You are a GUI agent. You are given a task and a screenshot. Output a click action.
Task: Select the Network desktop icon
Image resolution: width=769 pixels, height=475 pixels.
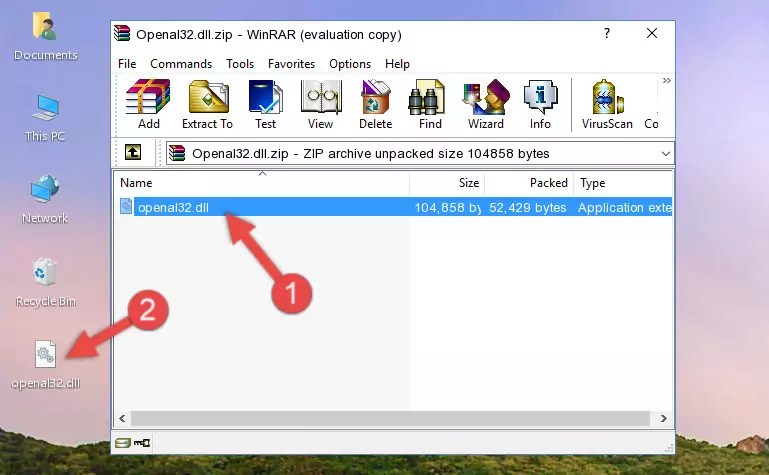click(45, 199)
